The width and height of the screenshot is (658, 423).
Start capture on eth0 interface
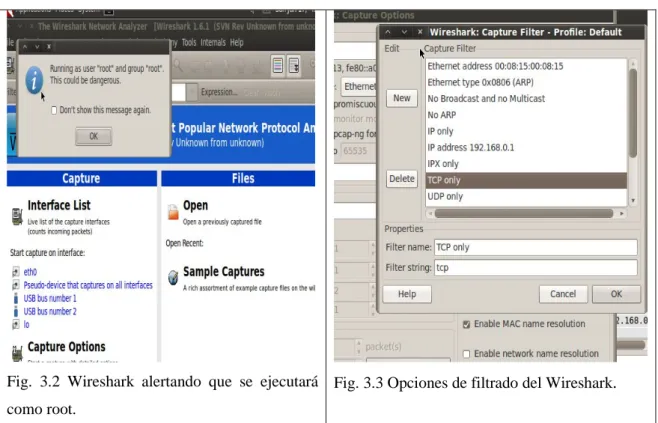tap(30, 272)
